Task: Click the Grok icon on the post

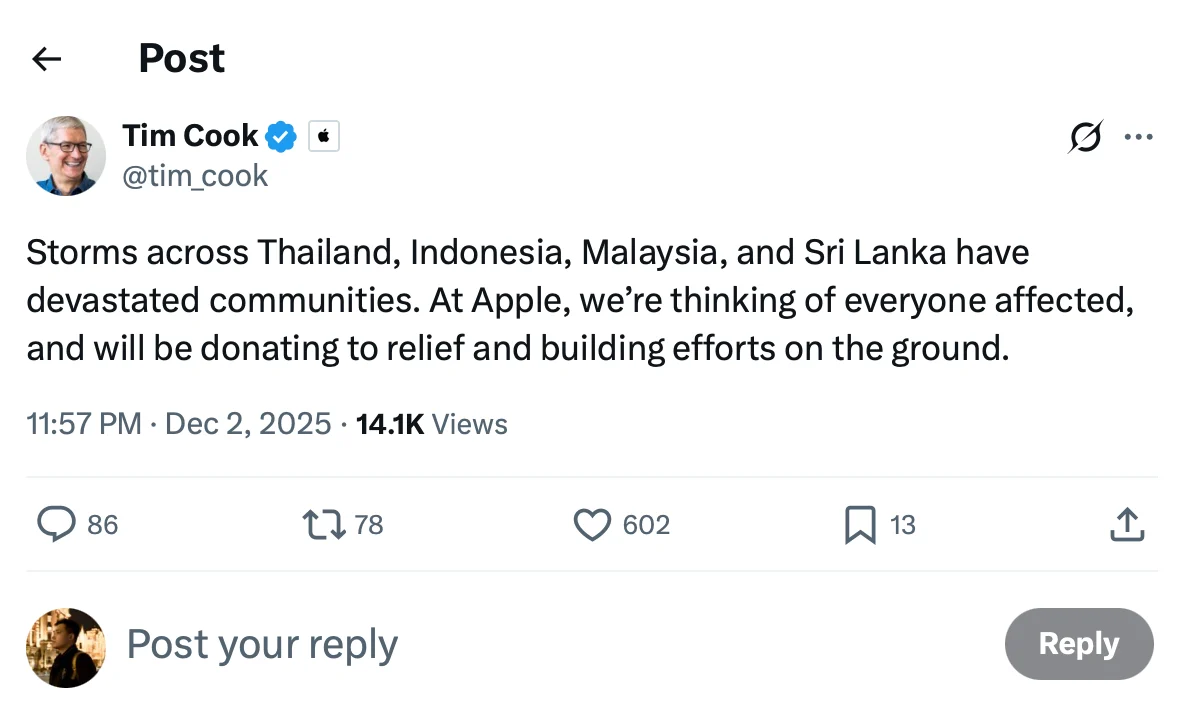Action: [x=1085, y=137]
